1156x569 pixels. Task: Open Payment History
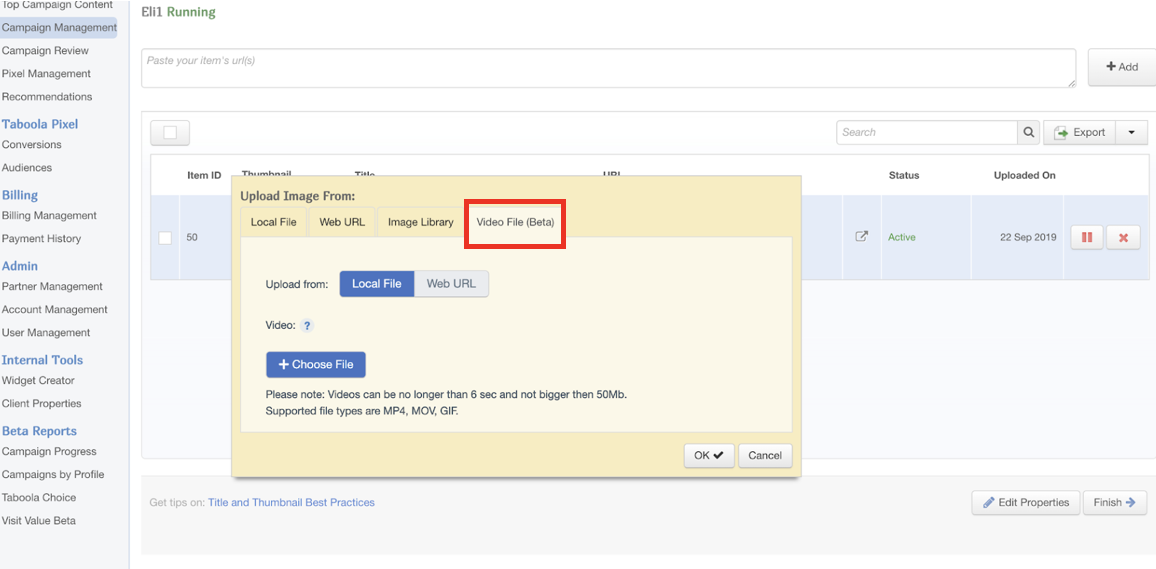(x=41, y=239)
